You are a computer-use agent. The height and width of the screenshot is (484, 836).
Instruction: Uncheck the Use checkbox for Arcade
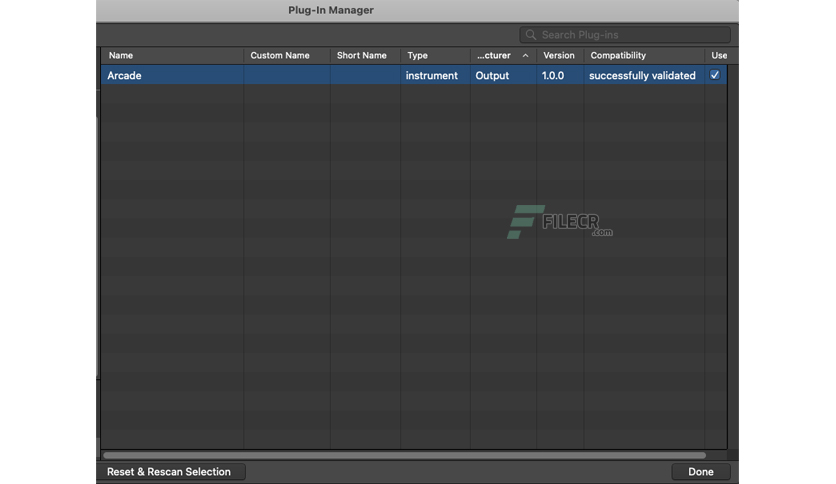coord(714,75)
